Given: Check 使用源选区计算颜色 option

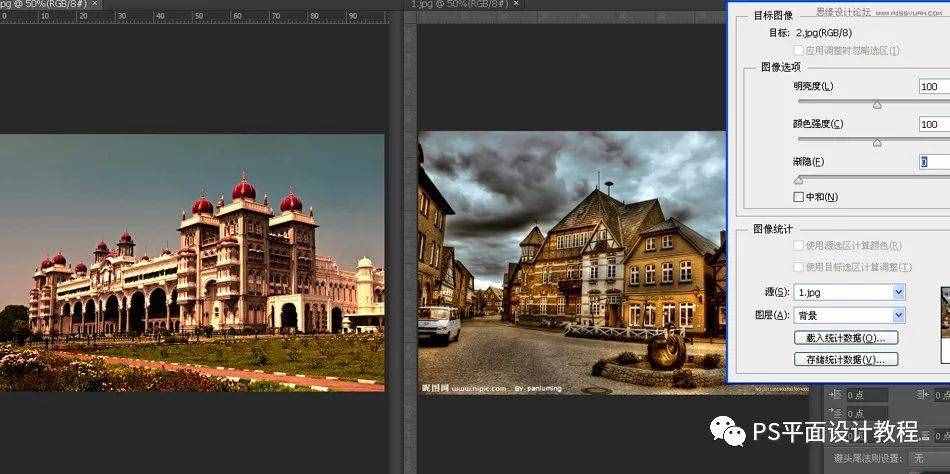Looking at the screenshot, I should [799, 245].
